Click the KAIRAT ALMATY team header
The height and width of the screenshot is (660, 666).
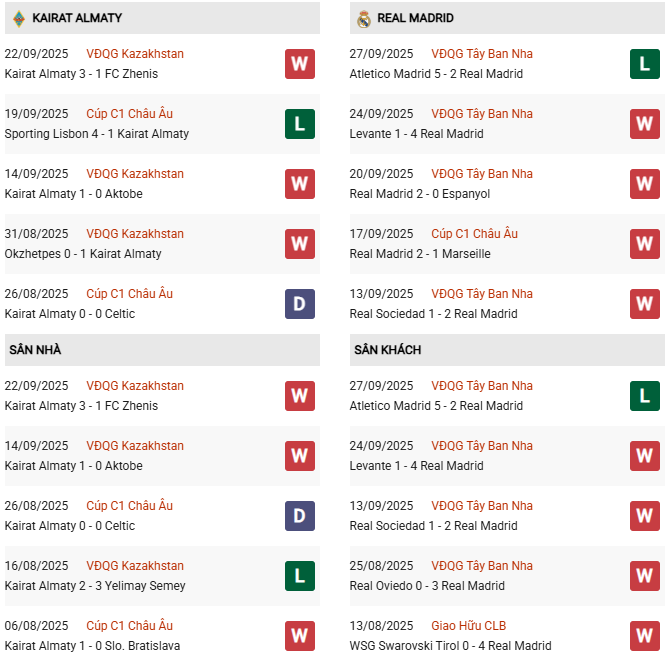[77, 18]
